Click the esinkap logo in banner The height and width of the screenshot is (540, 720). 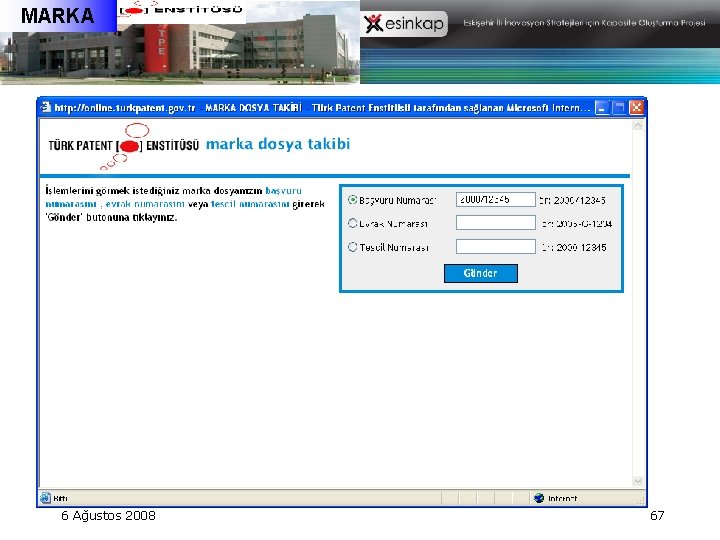(x=404, y=23)
